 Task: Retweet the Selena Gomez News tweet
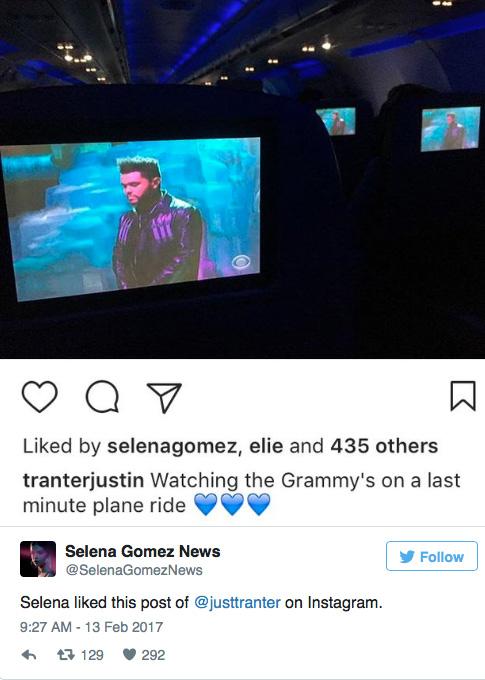(66, 655)
